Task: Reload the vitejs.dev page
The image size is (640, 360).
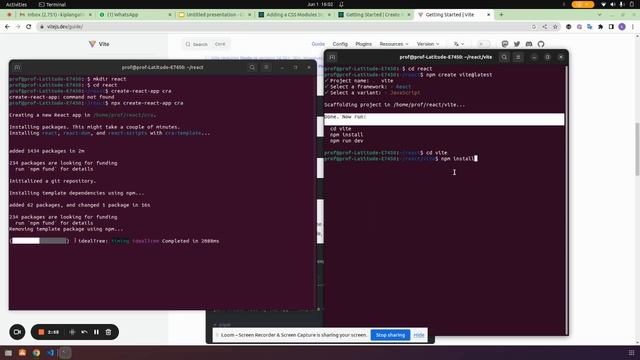Action: (29, 27)
